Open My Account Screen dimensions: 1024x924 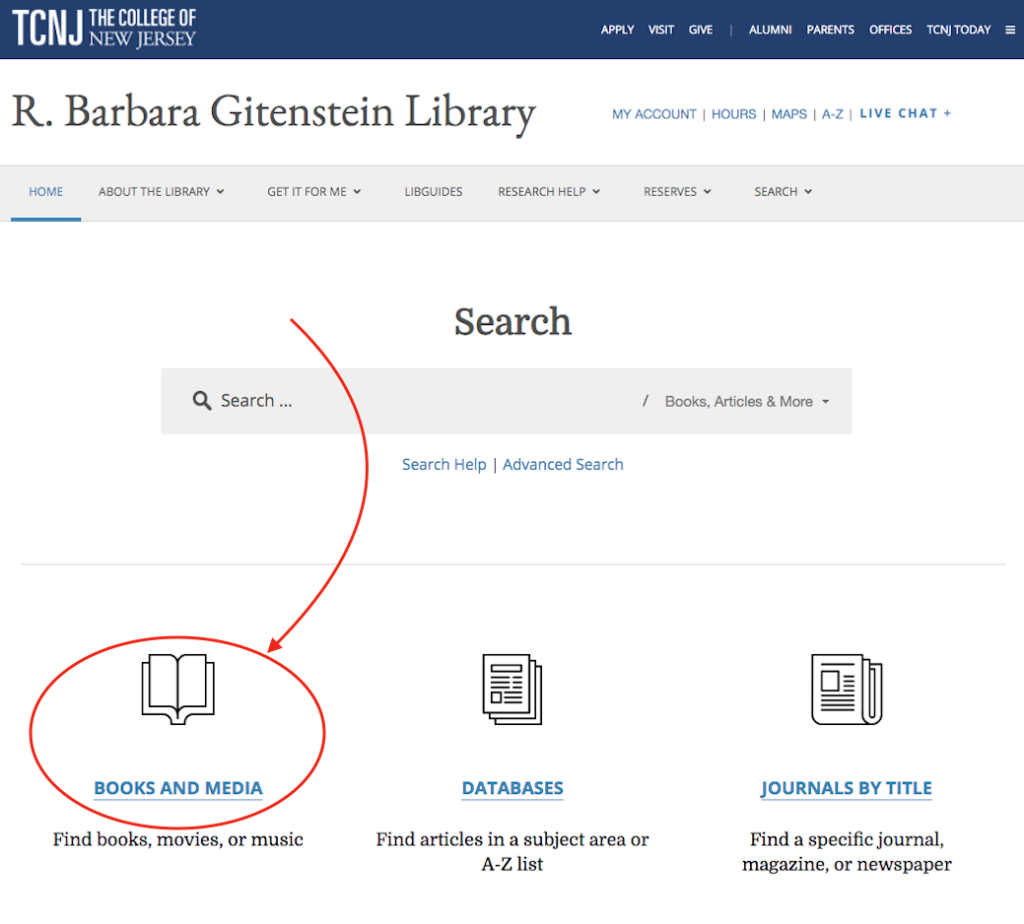click(x=654, y=114)
